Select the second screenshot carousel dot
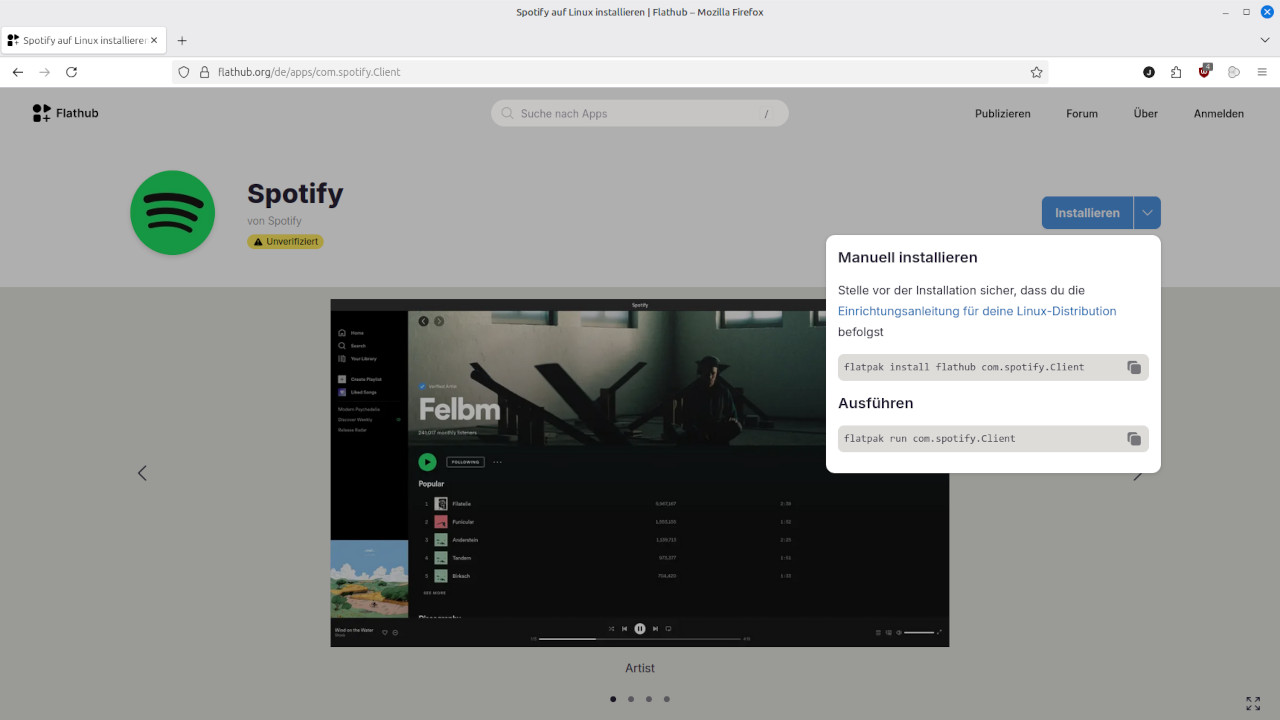This screenshot has width=1280, height=720. 631,699
